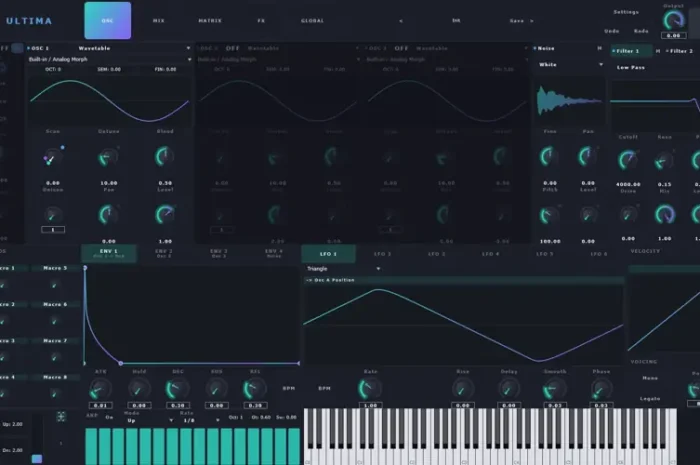Switch to the MATRIX tab
Image resolution: width=700 pixels, height=465 pixels.
pos(210,21)
